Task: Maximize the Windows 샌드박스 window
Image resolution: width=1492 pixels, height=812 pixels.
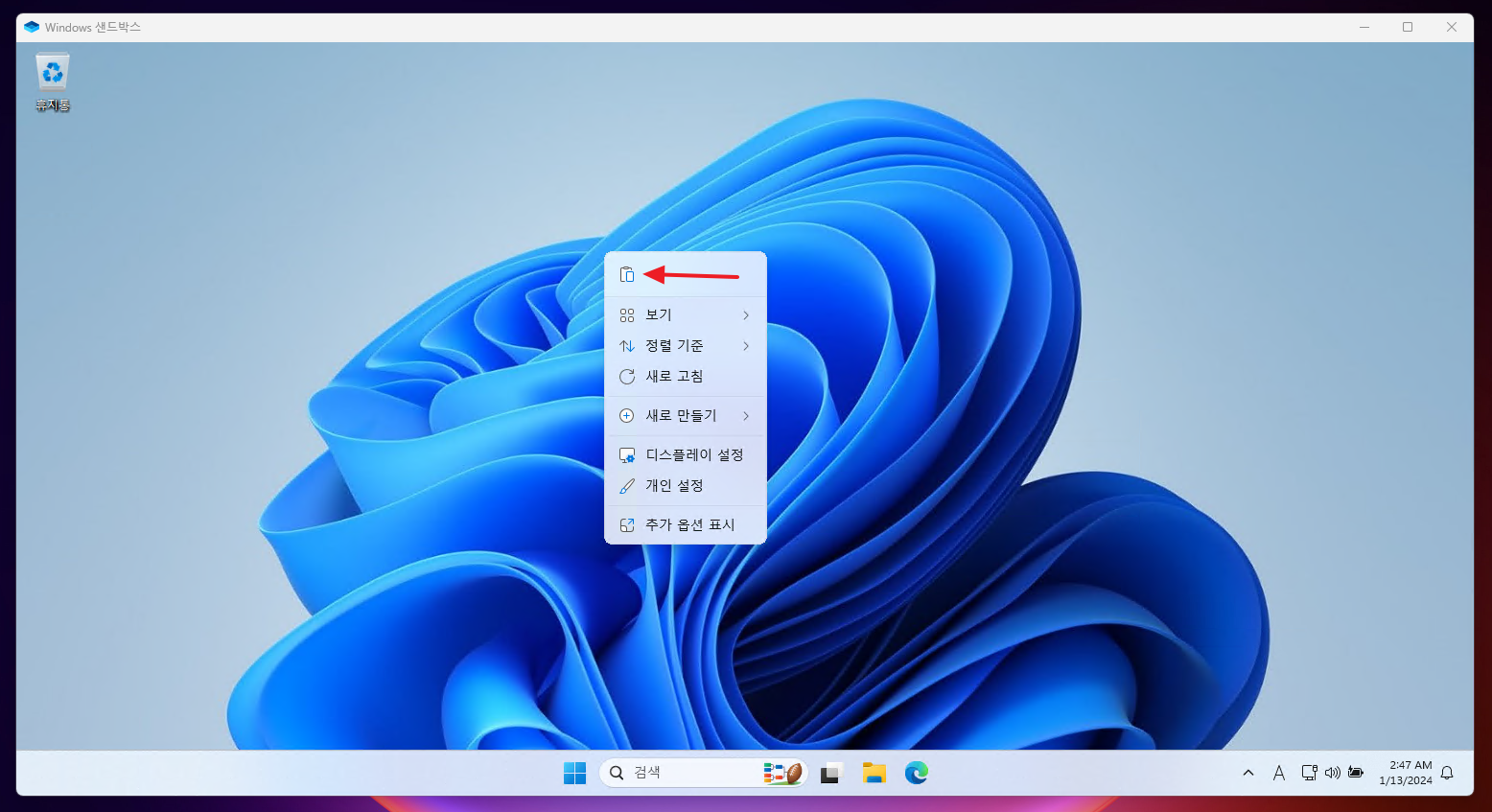Action: pyautogui.click(x=1408, y=27)
